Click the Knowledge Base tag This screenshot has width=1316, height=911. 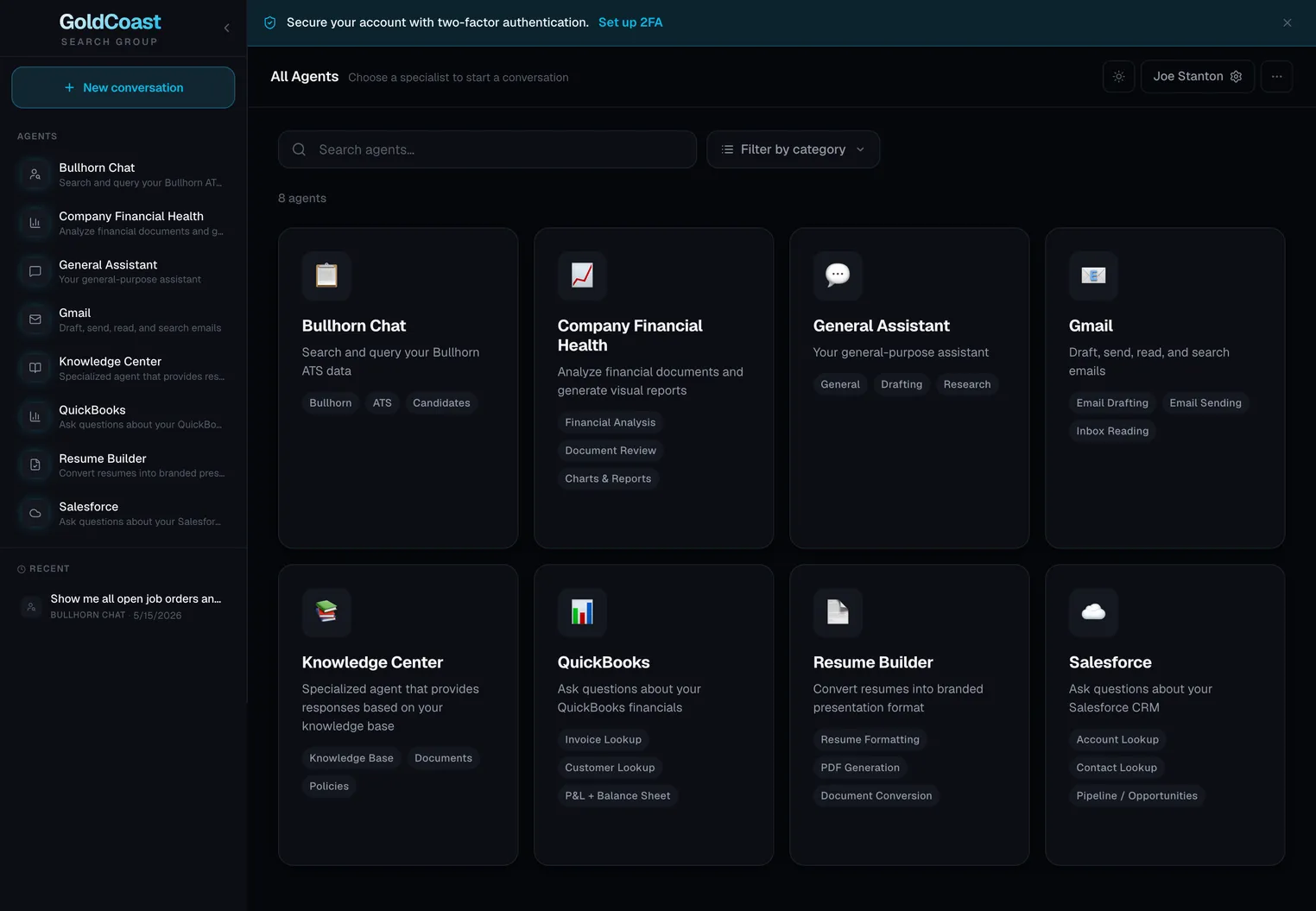pyautogui.click(x=351, y=759)
